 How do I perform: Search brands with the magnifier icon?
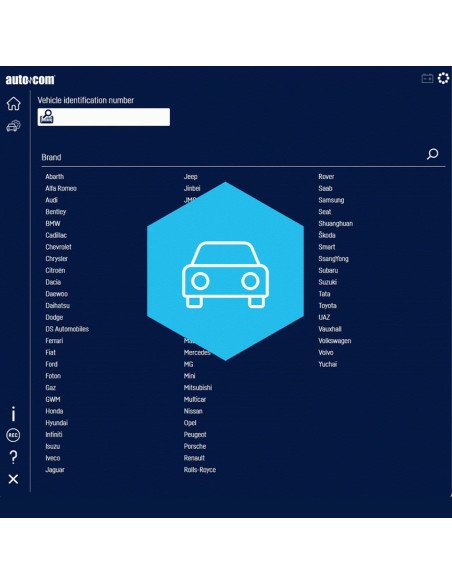tap(432, 154)
